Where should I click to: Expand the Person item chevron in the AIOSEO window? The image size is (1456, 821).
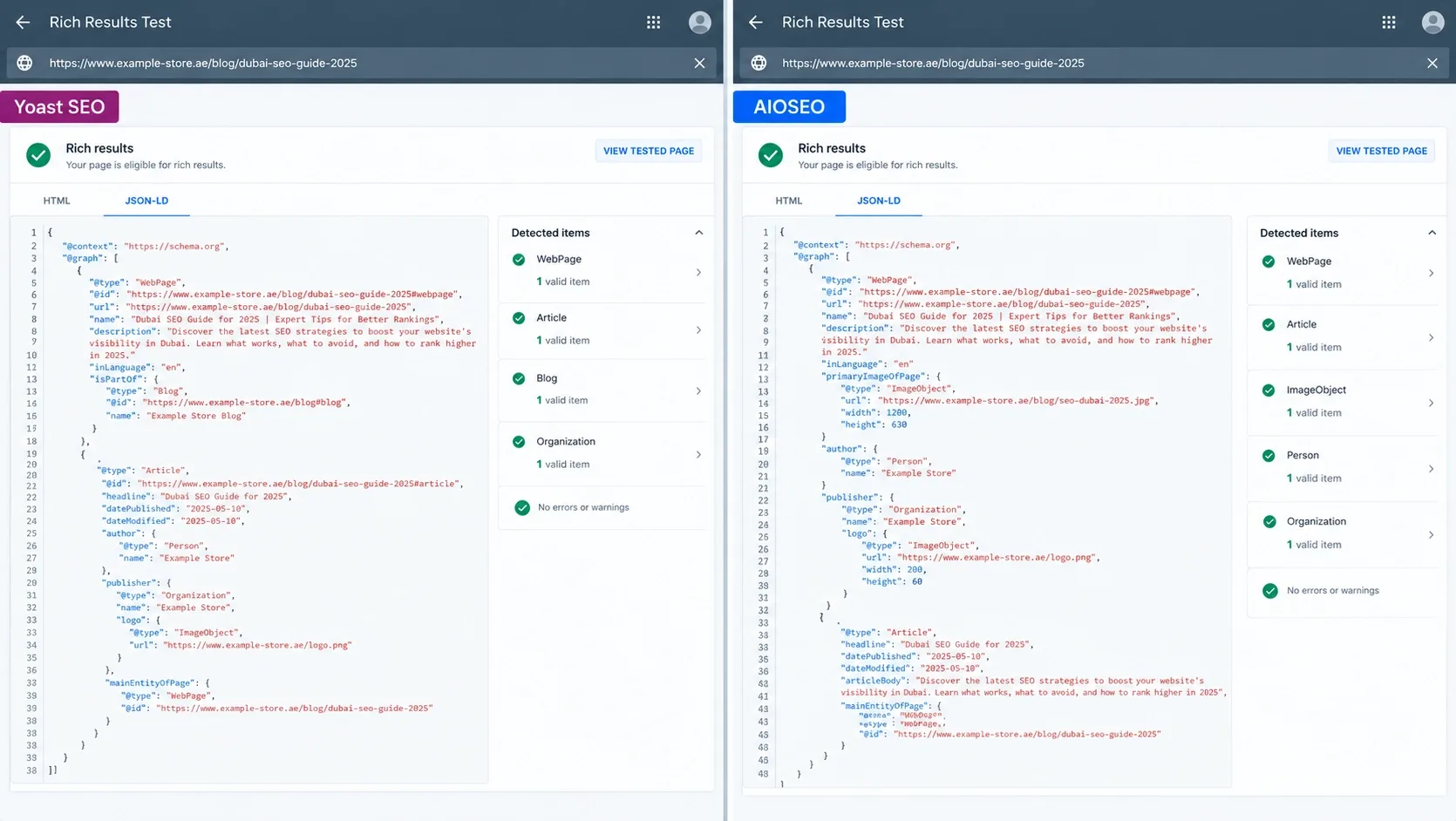click(1431, 469)
